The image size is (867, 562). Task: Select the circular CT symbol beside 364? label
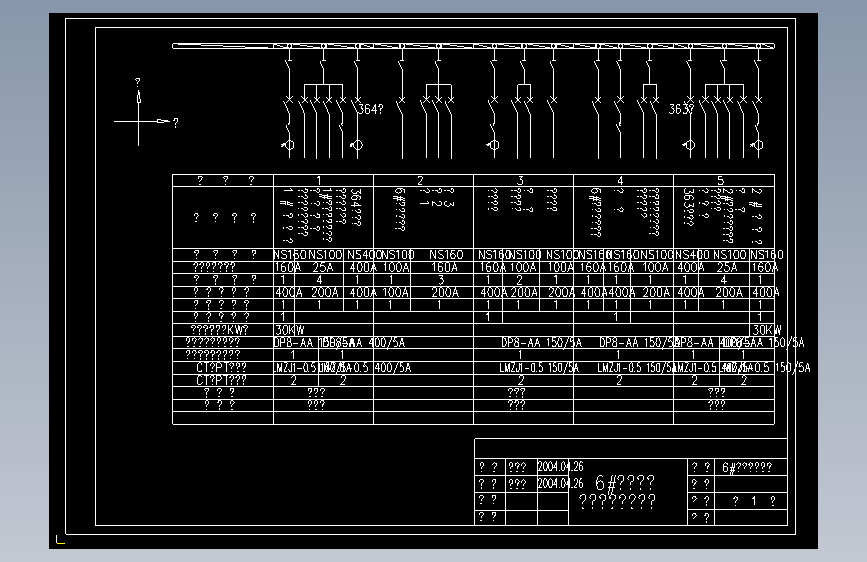coord(357,145)
